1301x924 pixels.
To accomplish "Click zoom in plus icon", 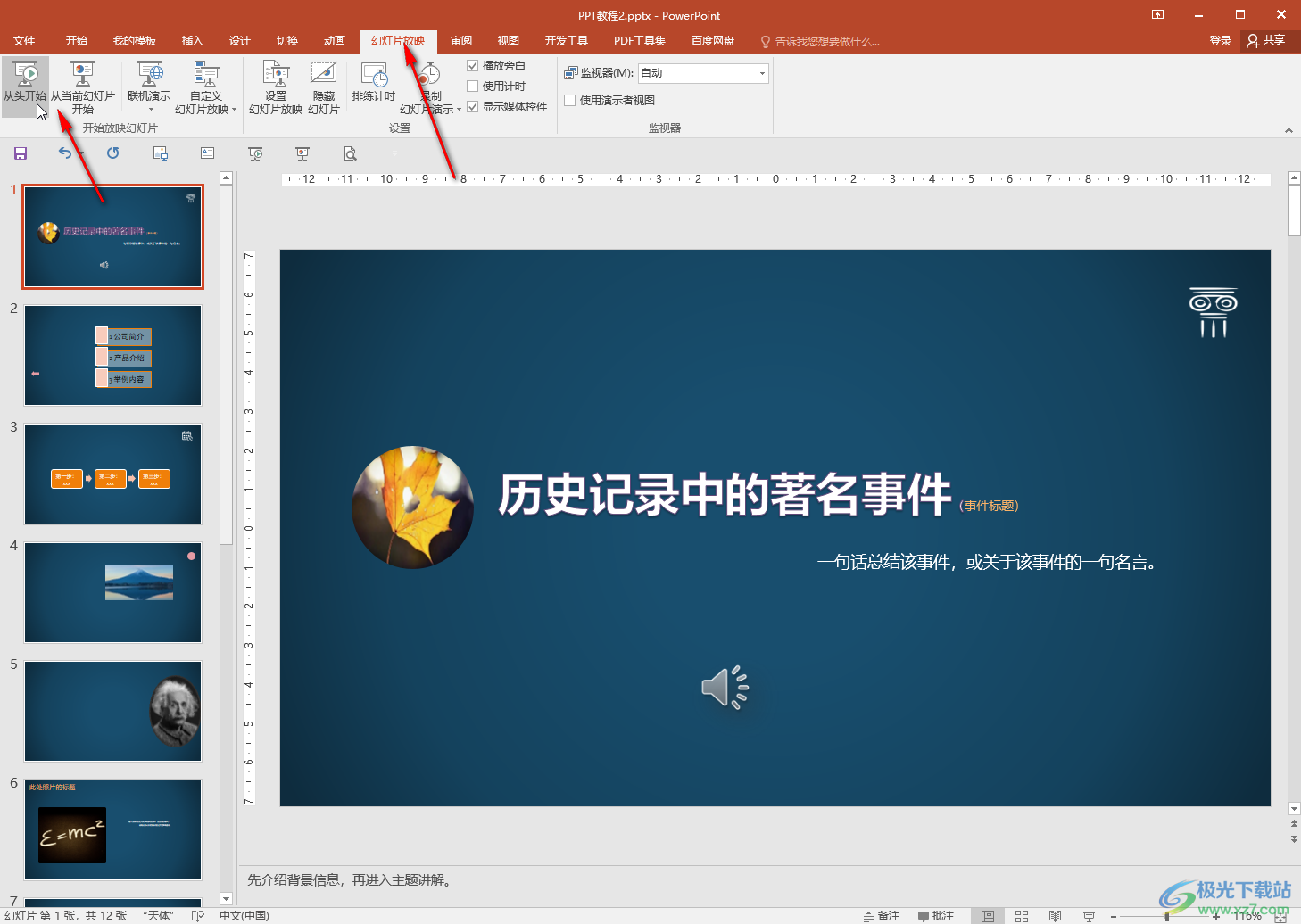I will [x=1215, y=916].
